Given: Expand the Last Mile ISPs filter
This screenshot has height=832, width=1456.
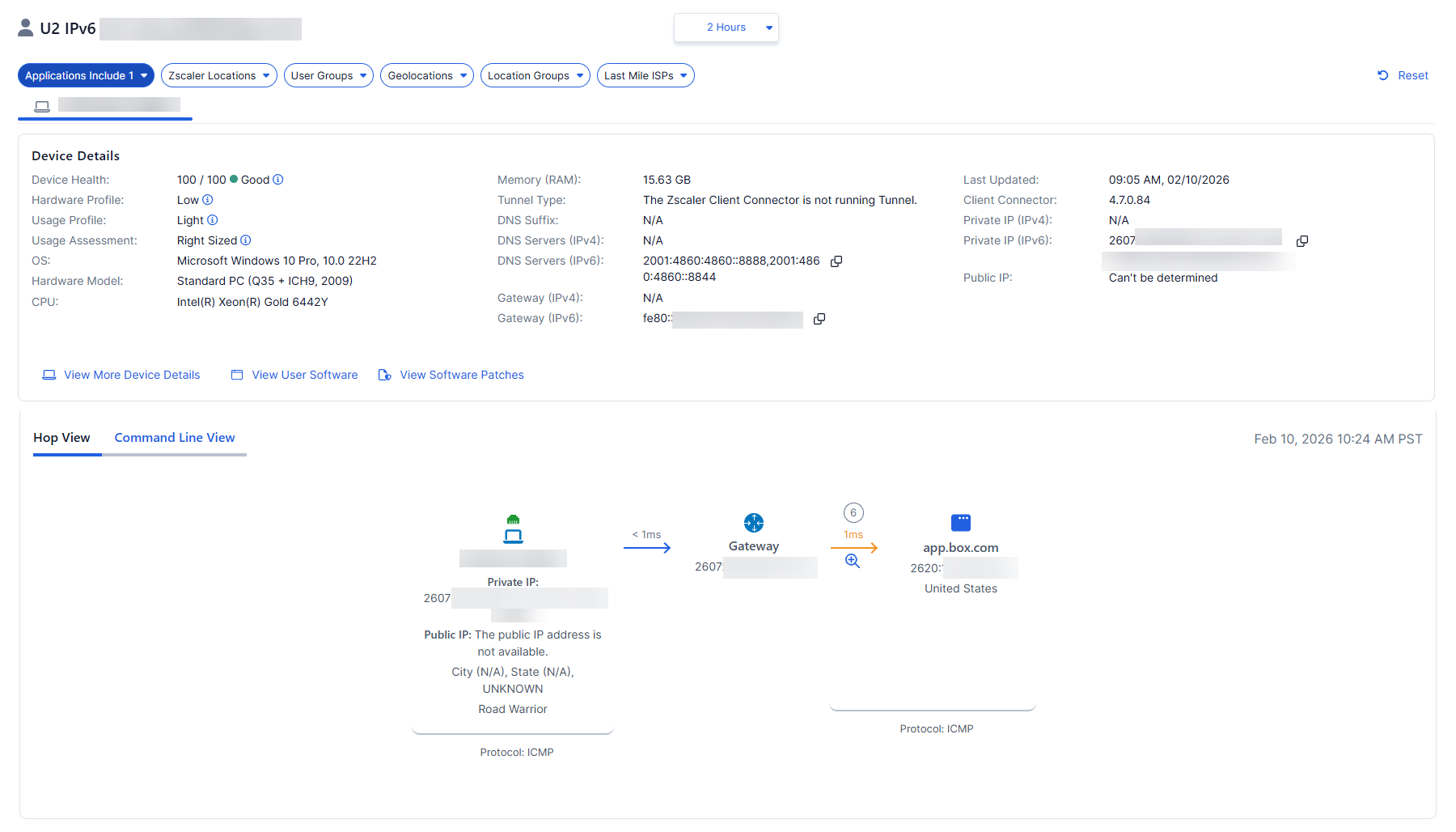Looking at the screenshot, I should (645, 75).
